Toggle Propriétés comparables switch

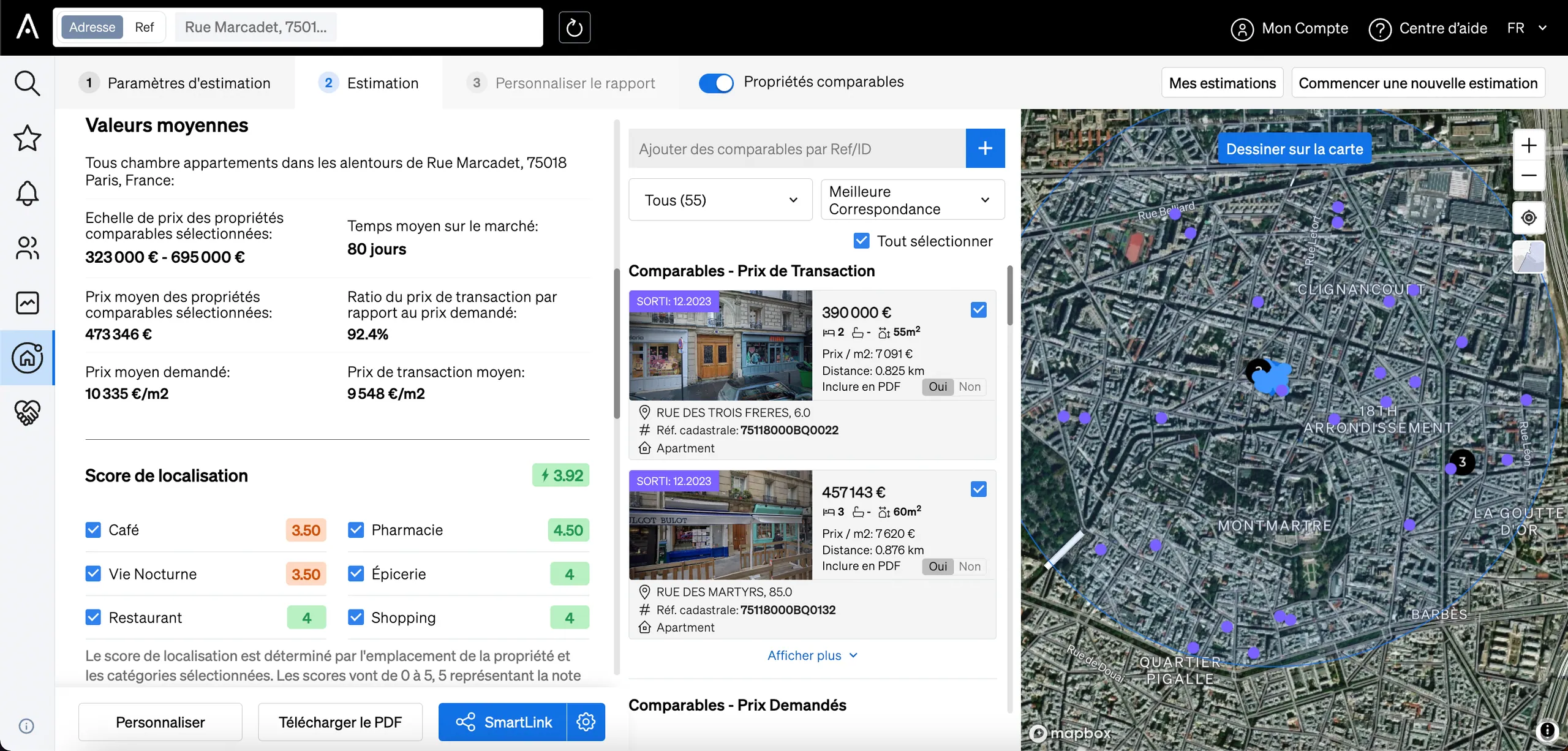point(716,83)
